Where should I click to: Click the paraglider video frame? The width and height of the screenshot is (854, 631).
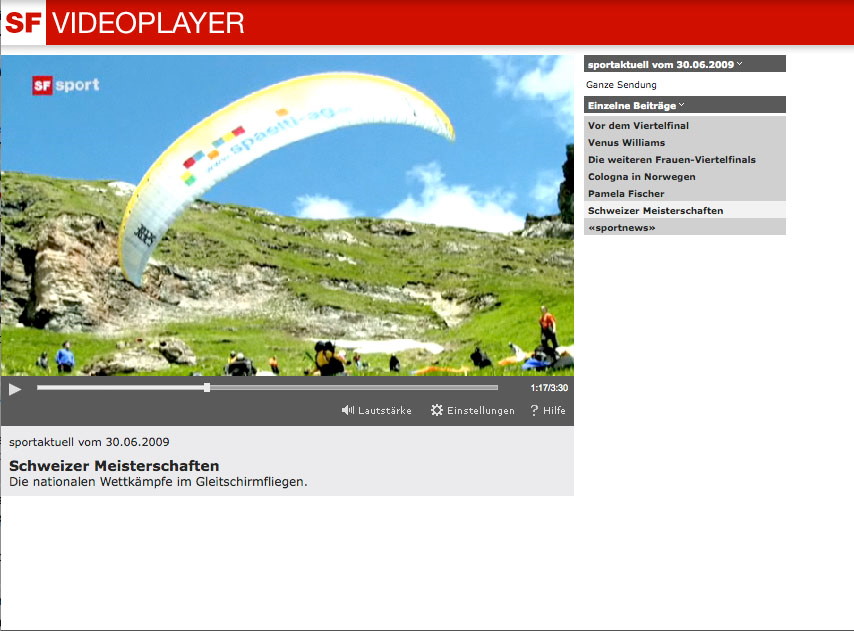pyautogui.click(x=287, y=216)
